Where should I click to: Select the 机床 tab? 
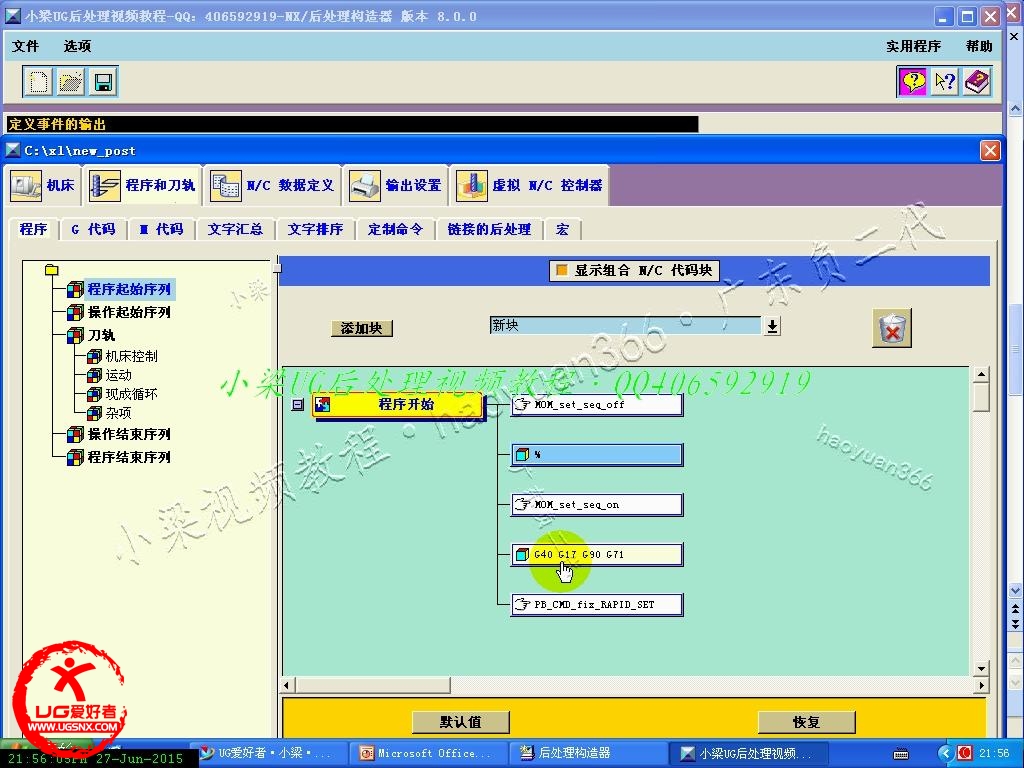click(x=43, y=185)
